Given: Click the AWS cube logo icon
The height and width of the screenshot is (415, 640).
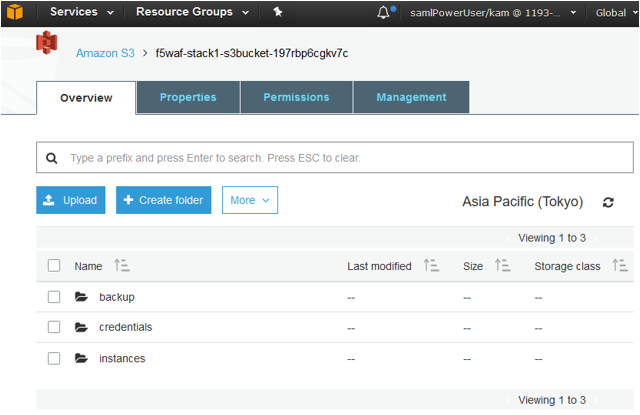Looking at the screenshot, I should tap(15, 12).
